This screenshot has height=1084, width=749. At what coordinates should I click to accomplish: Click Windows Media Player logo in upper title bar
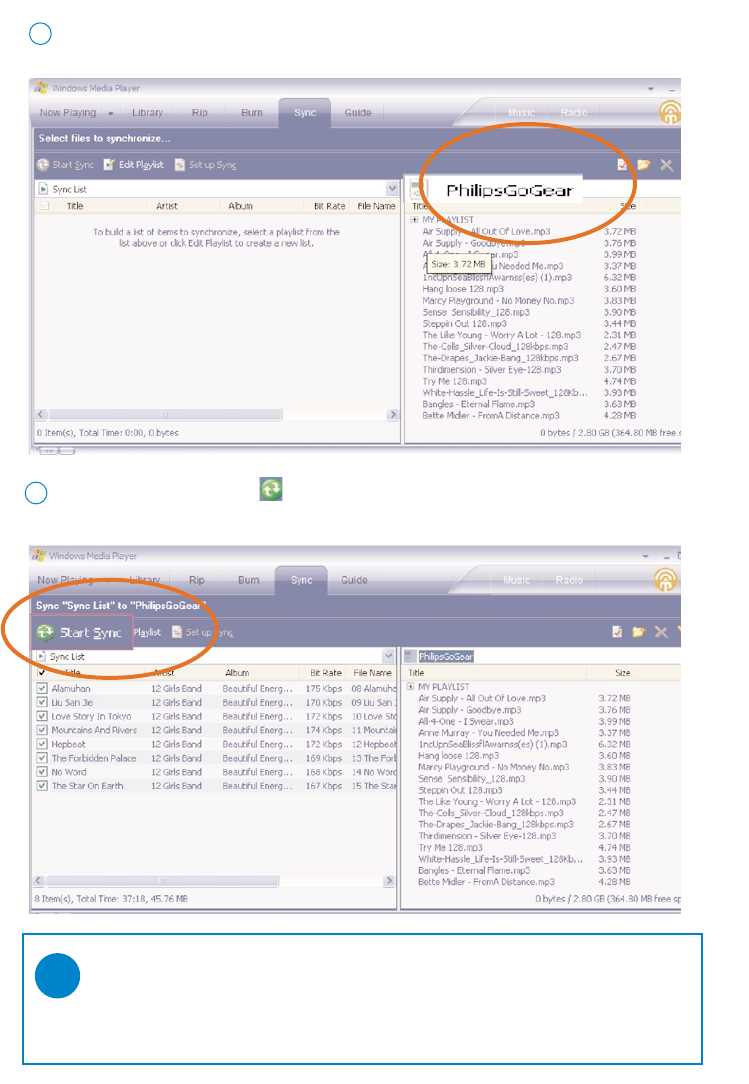point(41,88)
